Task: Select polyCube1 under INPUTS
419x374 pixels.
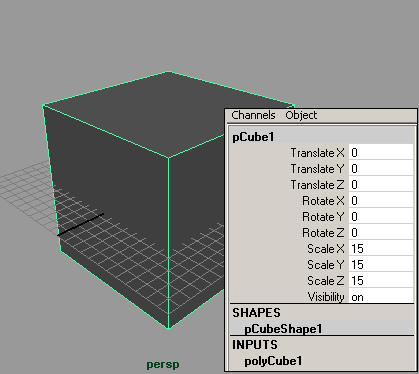Action: [273, 361]
